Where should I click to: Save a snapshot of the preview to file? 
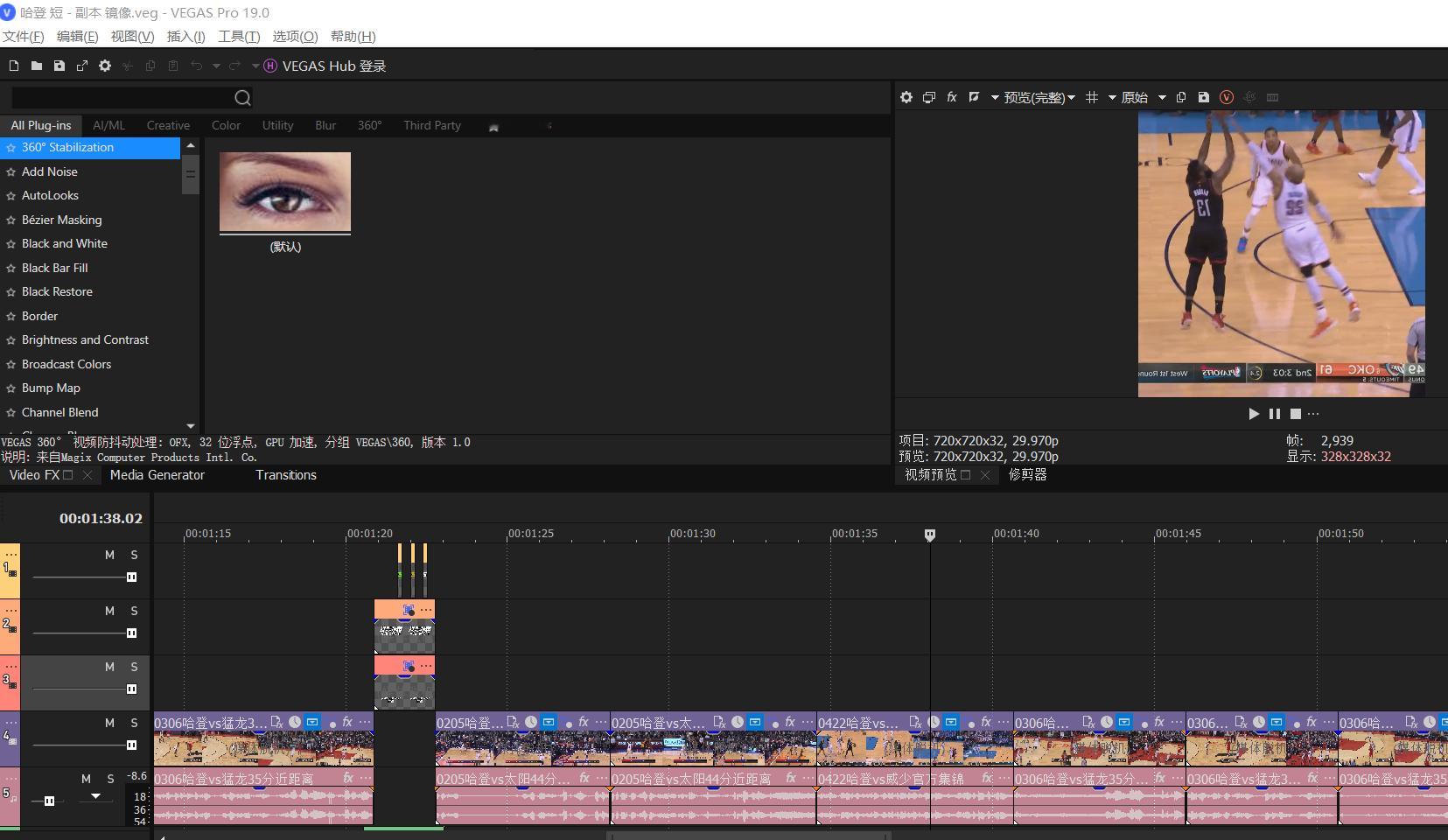1204,97
